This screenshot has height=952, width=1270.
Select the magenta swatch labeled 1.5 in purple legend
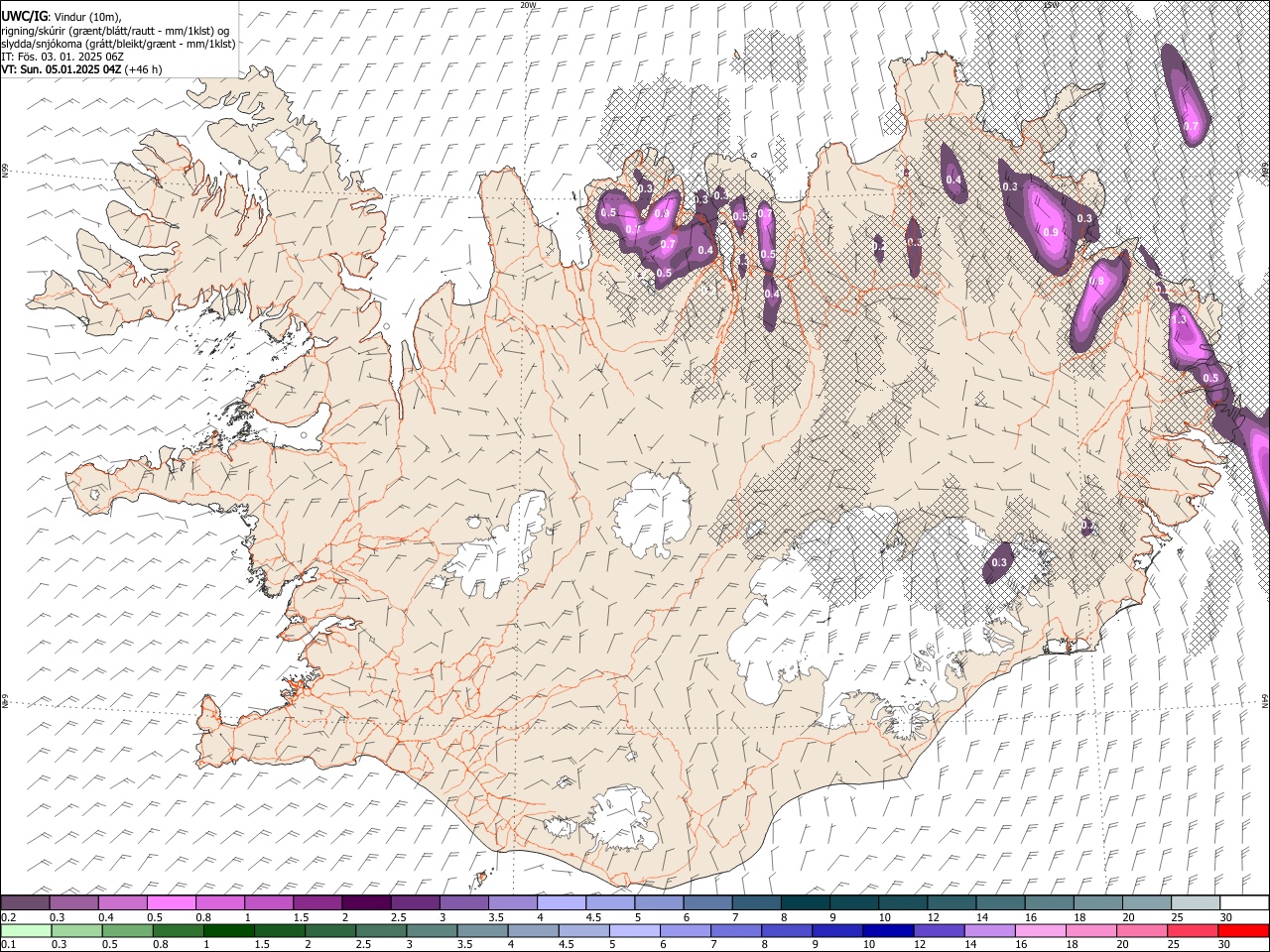[317, 903]
